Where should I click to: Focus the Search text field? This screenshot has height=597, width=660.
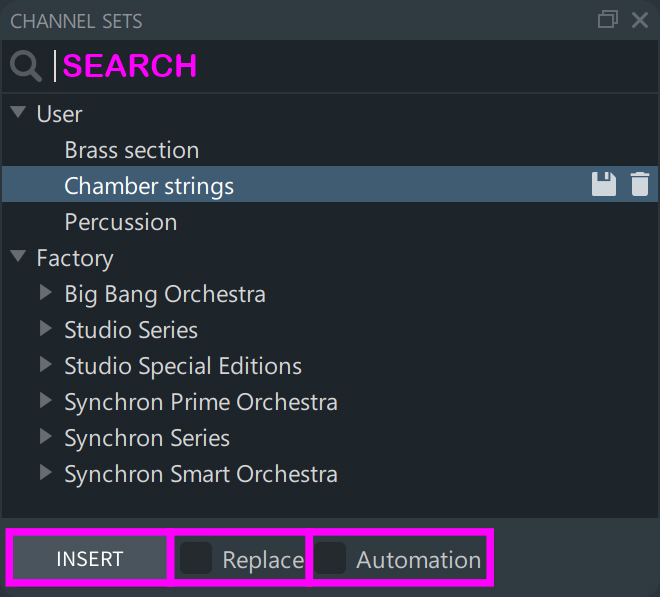pos(356,66)
